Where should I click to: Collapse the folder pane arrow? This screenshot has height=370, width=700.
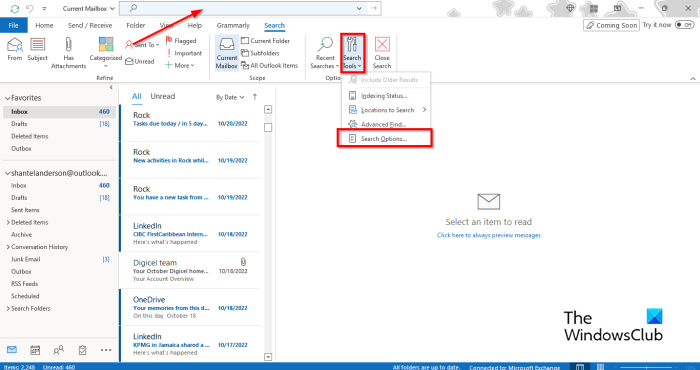pos(111,87)
